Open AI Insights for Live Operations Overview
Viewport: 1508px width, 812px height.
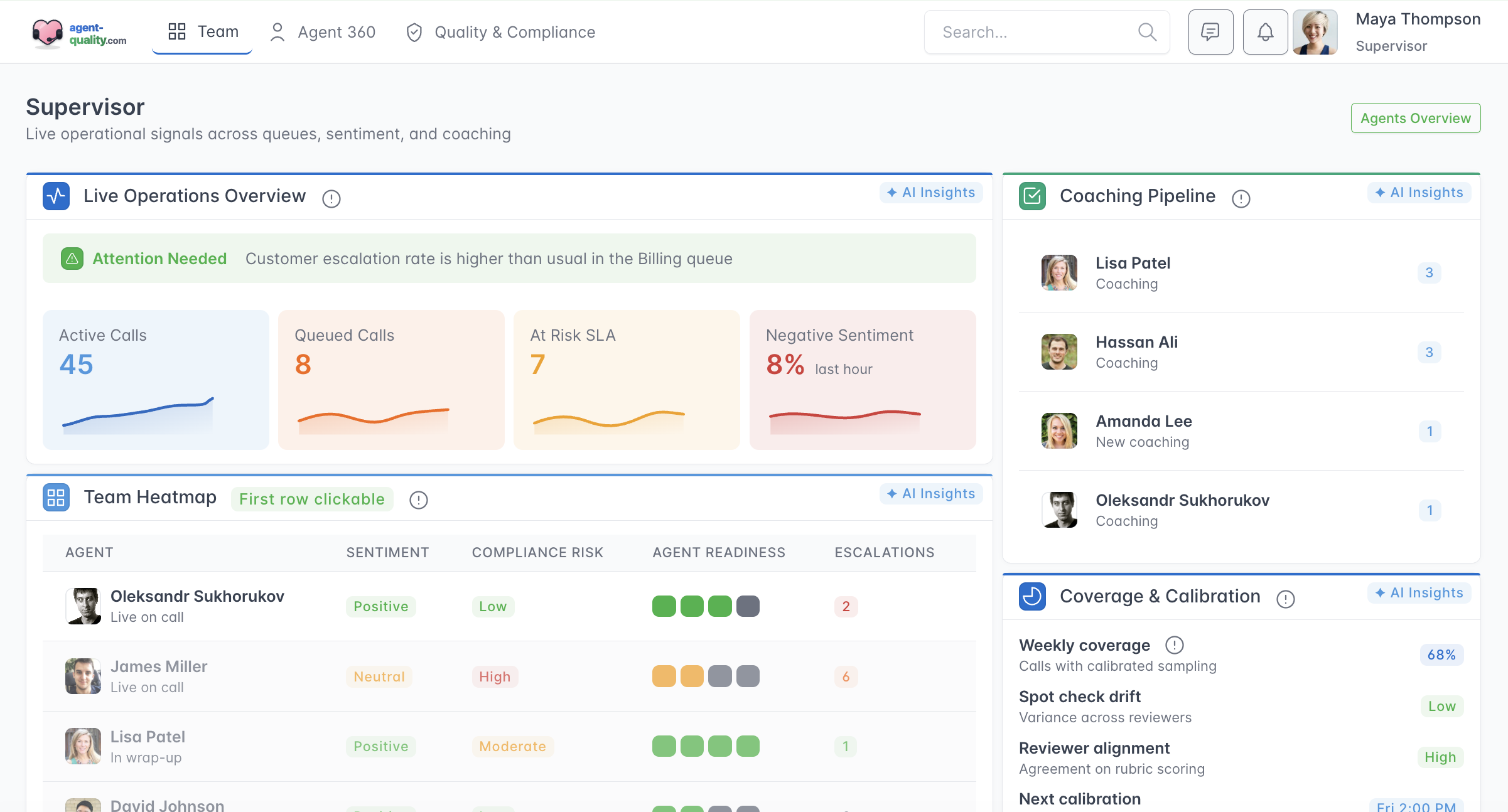click(931, 193)
